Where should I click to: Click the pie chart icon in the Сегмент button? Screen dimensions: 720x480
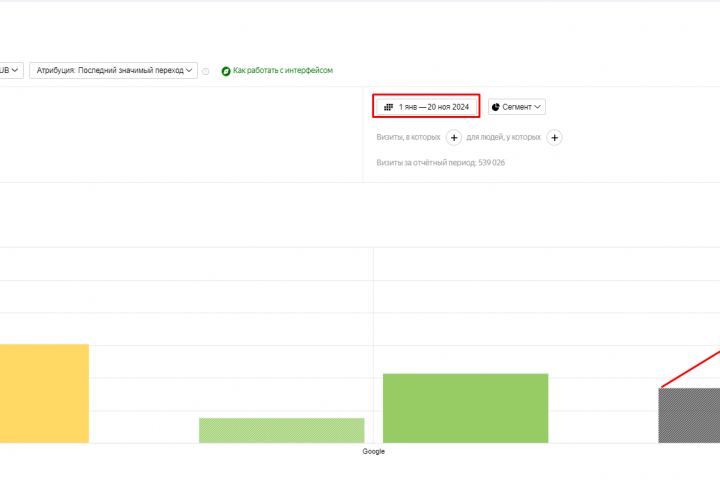point(495,107)
